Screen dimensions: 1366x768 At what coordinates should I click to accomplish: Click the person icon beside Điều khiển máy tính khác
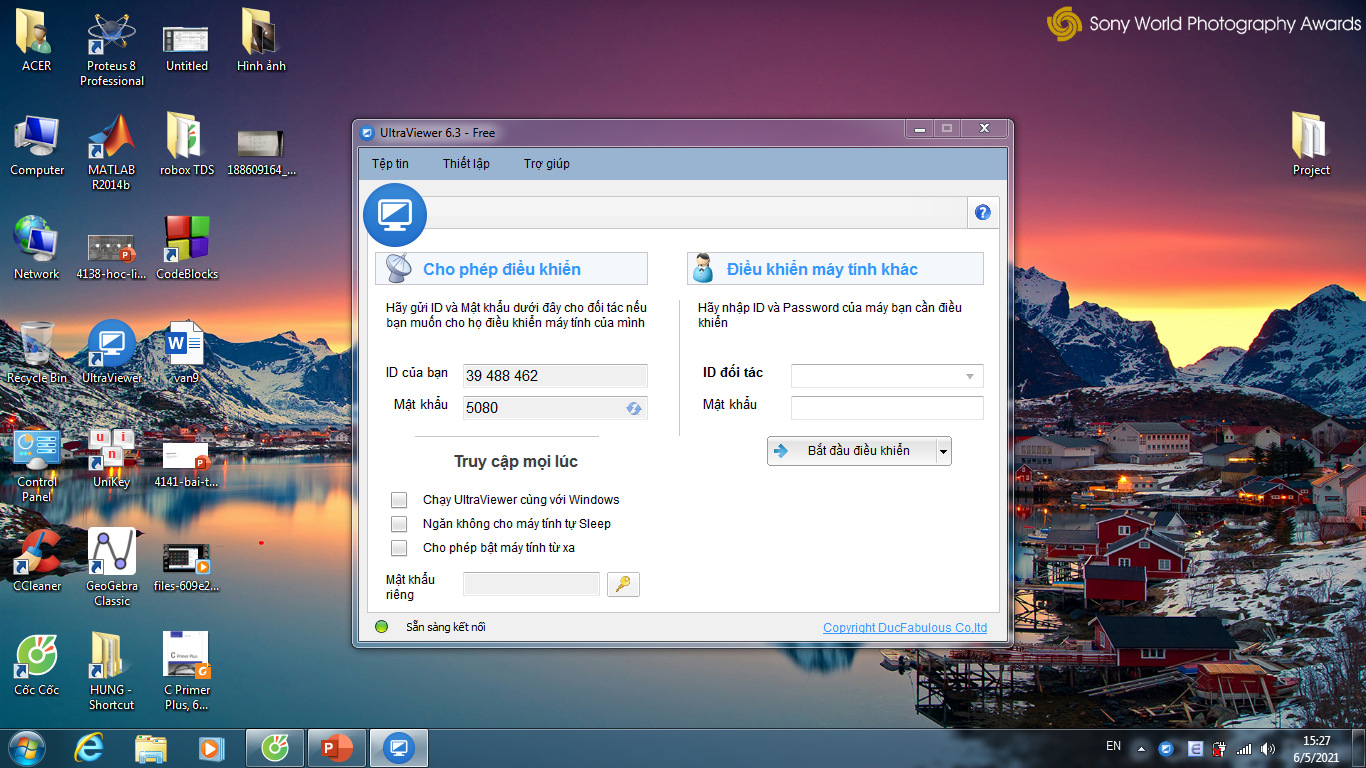pos(704,268)
